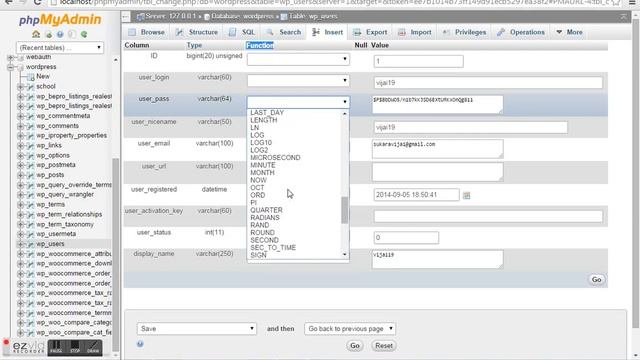640x360 pixels.
Task: Choose ROUND from the function list
Action: [262, 232]
